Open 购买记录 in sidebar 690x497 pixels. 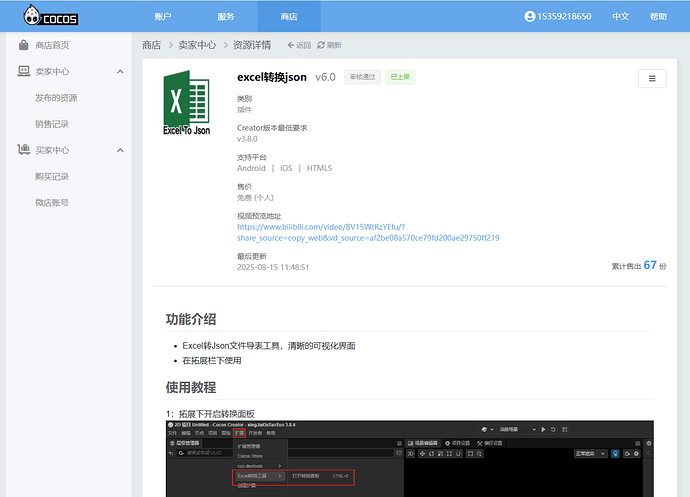click(52, 177)
